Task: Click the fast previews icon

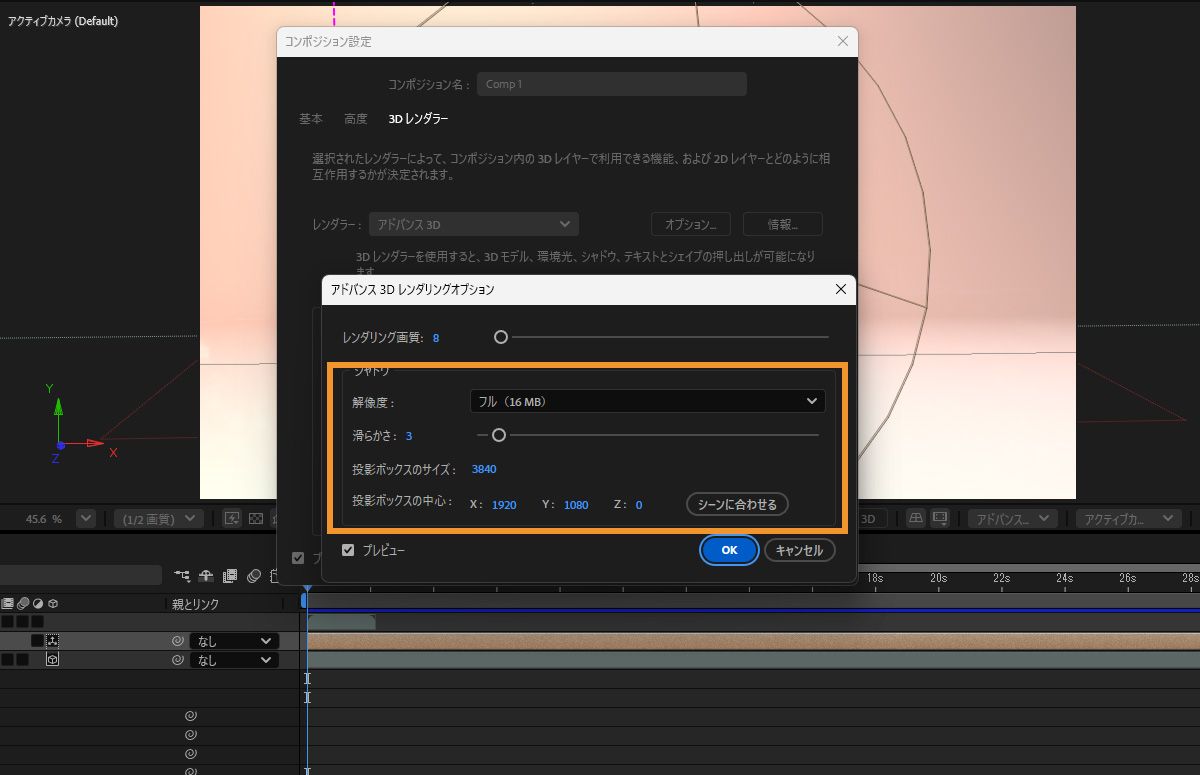Action: (x=233, y=517)
